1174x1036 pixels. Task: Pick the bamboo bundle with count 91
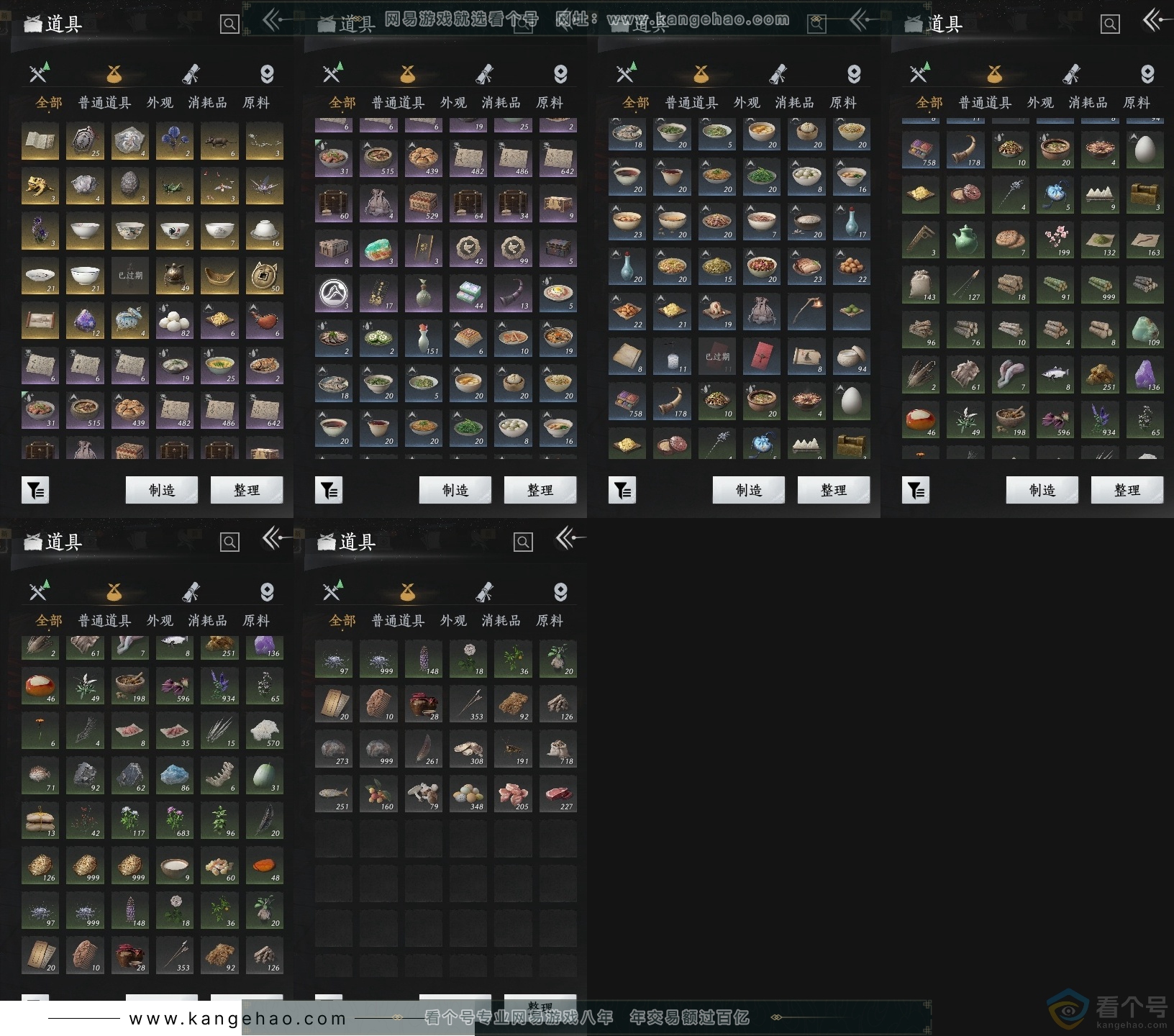pos(1055,285)
